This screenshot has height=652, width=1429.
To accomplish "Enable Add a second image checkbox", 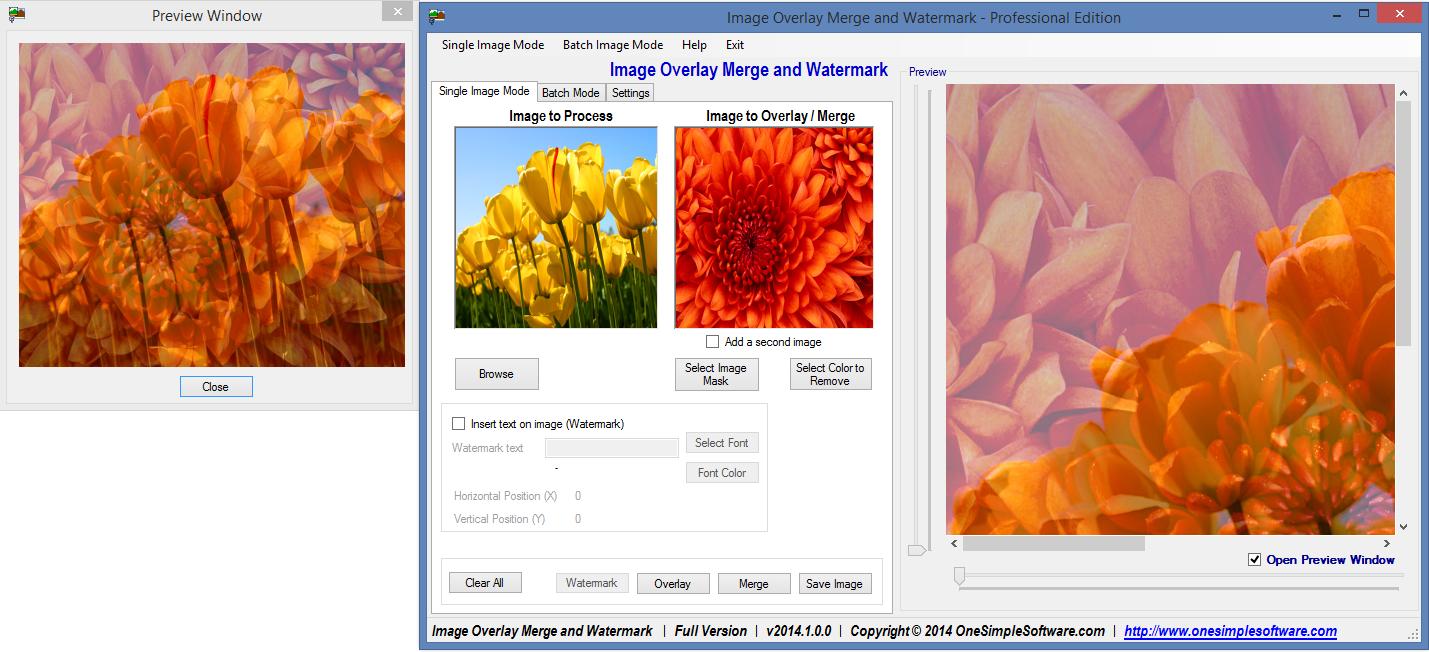I will pos(712,342).
